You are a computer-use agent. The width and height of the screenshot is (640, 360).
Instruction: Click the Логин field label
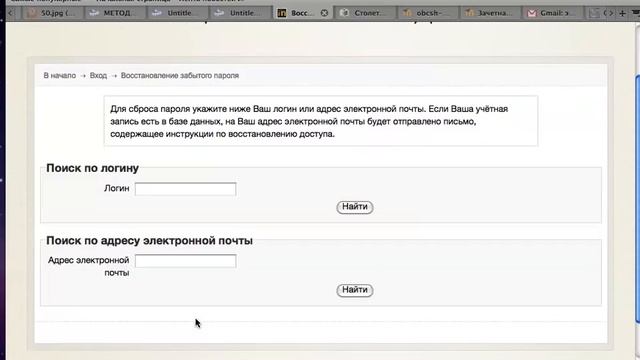point(116,189)
